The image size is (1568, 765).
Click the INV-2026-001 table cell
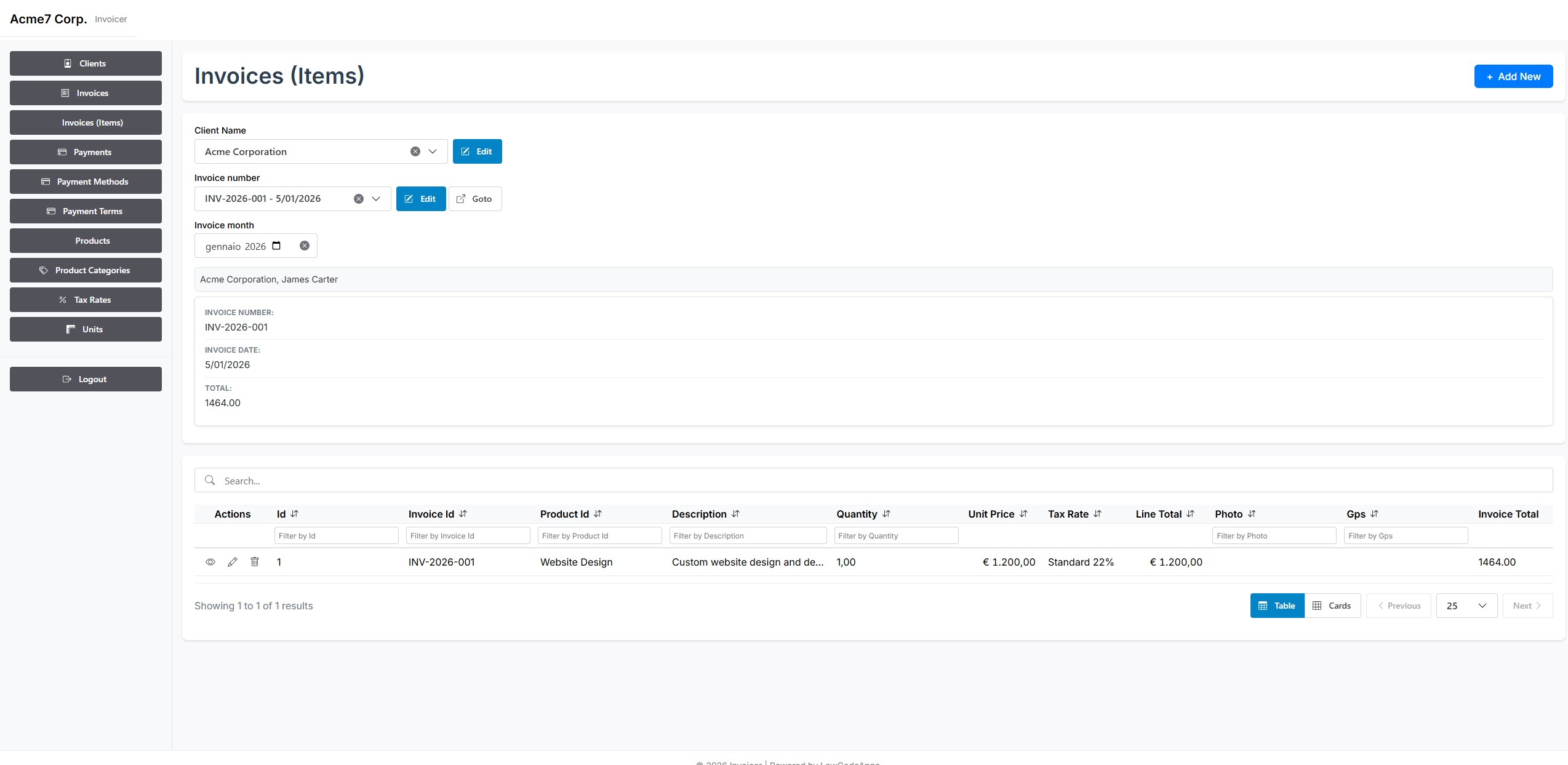[x=441, y=562]
